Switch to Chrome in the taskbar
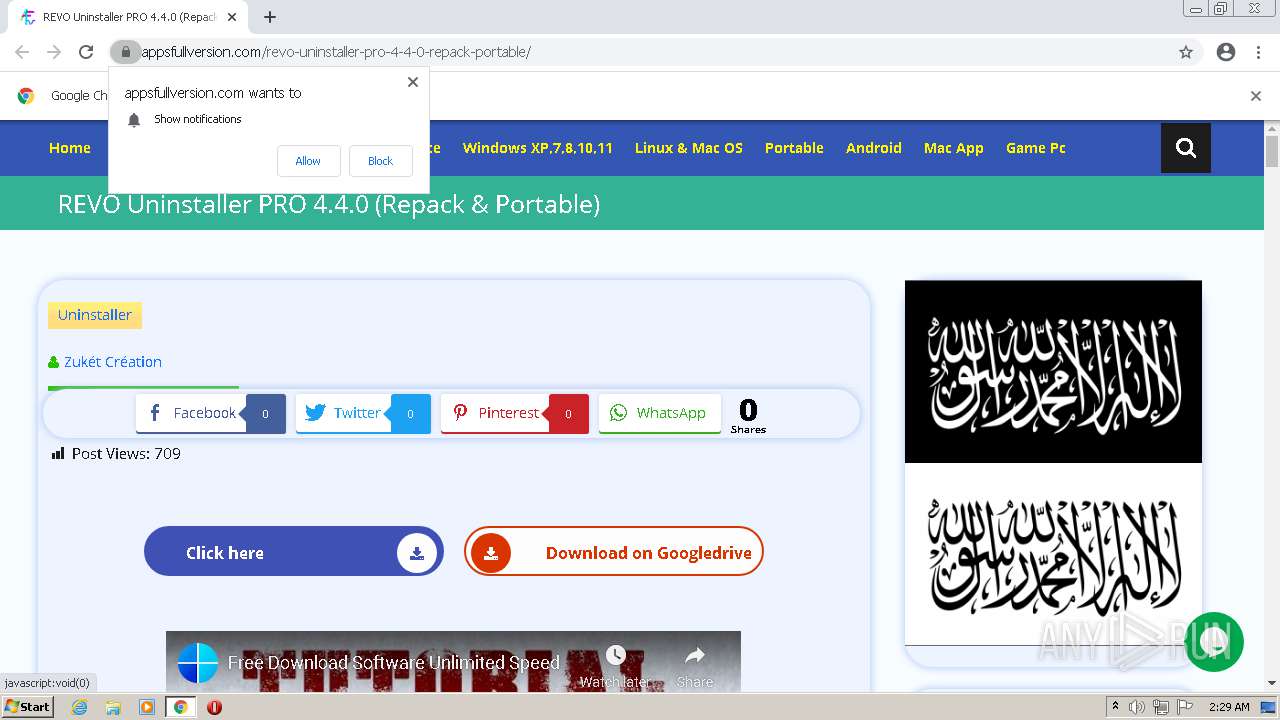 (181, 707)
